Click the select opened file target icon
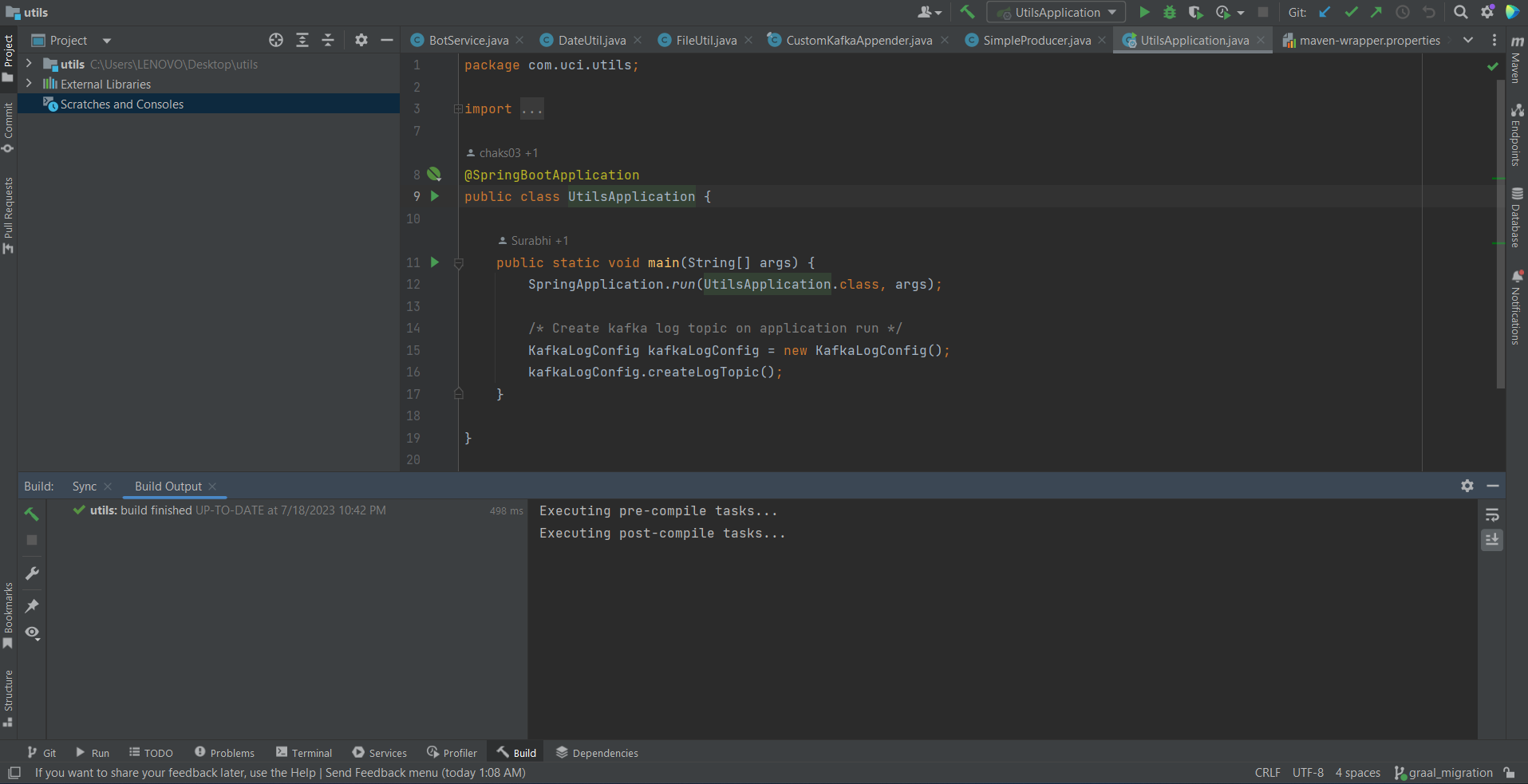The width and height of the screenshot is (1528, 784). tap(276, 40)
